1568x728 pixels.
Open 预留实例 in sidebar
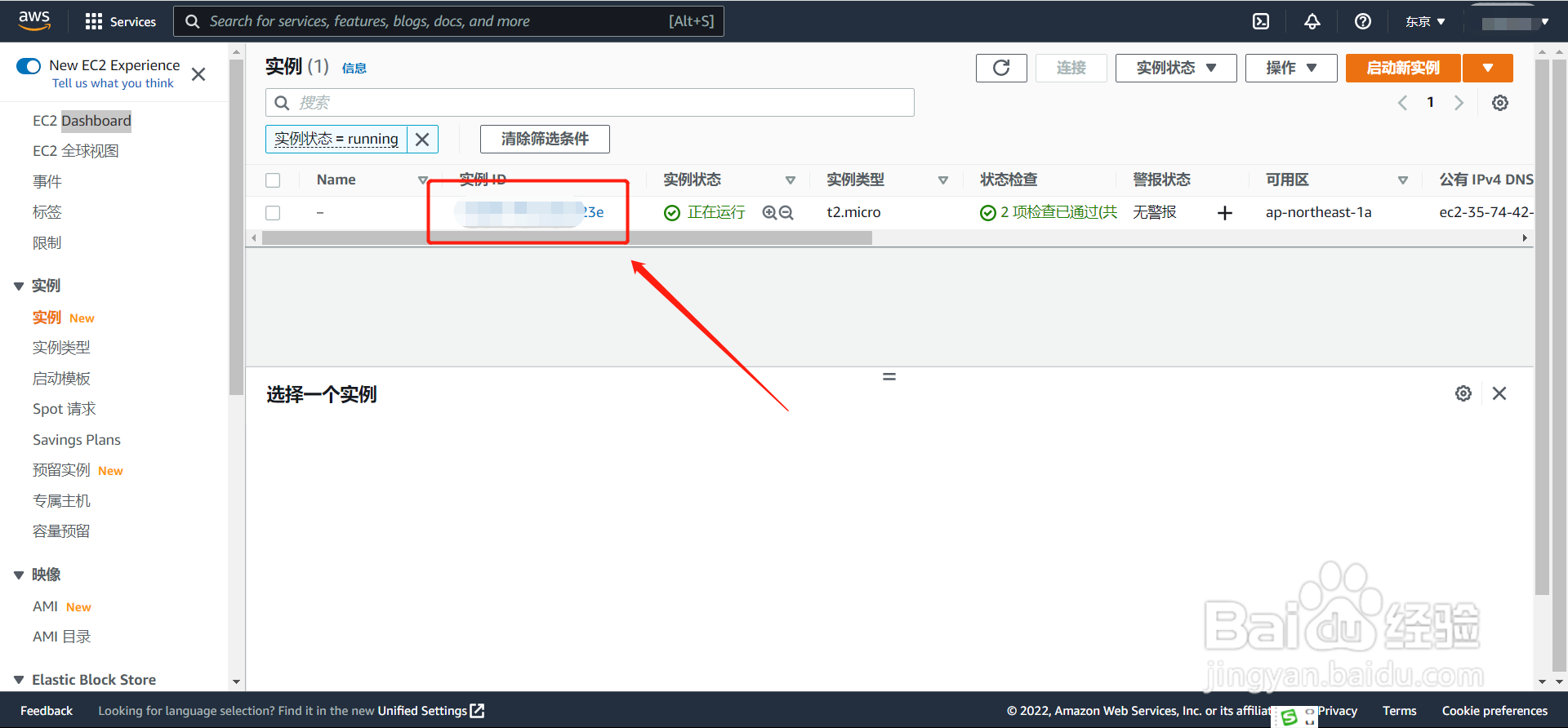tap(61, 470)
